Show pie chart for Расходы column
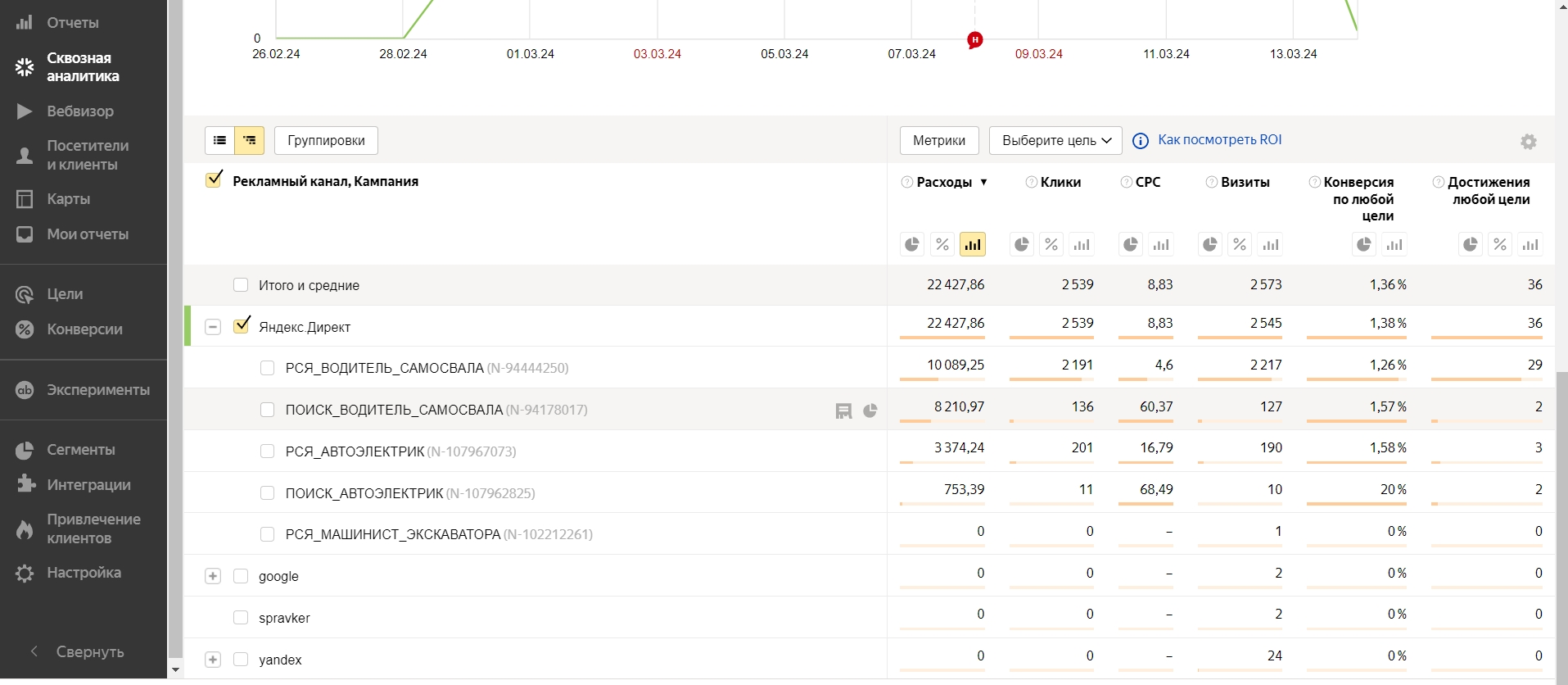Image resolution: width=1568 pixels, height=685 pixels. tap(912, 244)
